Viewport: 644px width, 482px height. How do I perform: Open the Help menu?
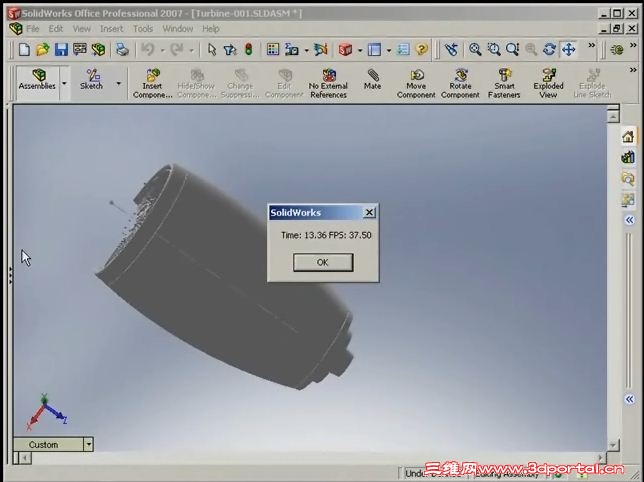tap(210, 29)
